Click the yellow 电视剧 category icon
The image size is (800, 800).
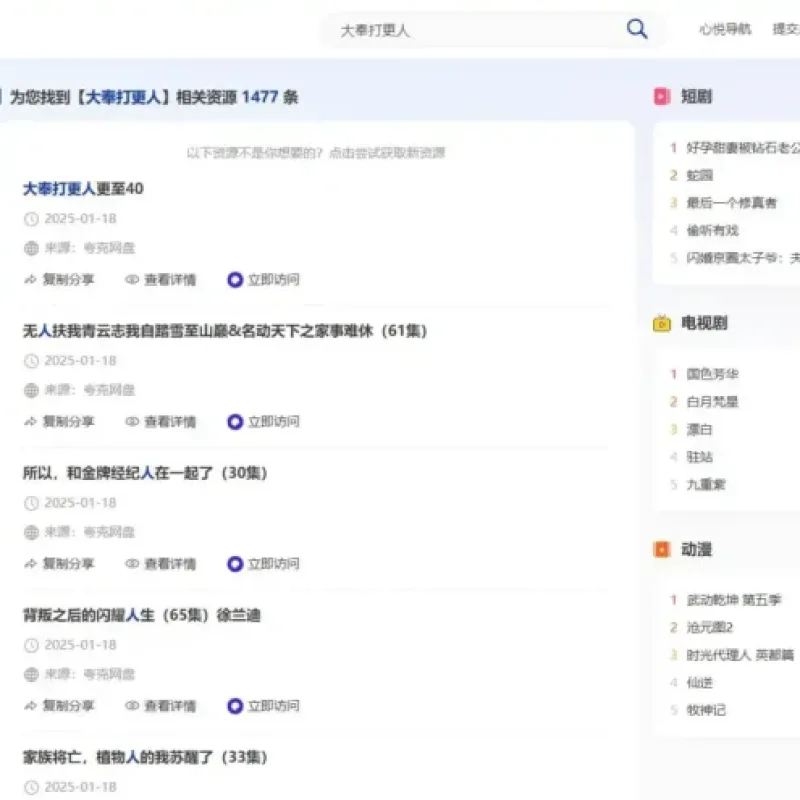[662, 323]
